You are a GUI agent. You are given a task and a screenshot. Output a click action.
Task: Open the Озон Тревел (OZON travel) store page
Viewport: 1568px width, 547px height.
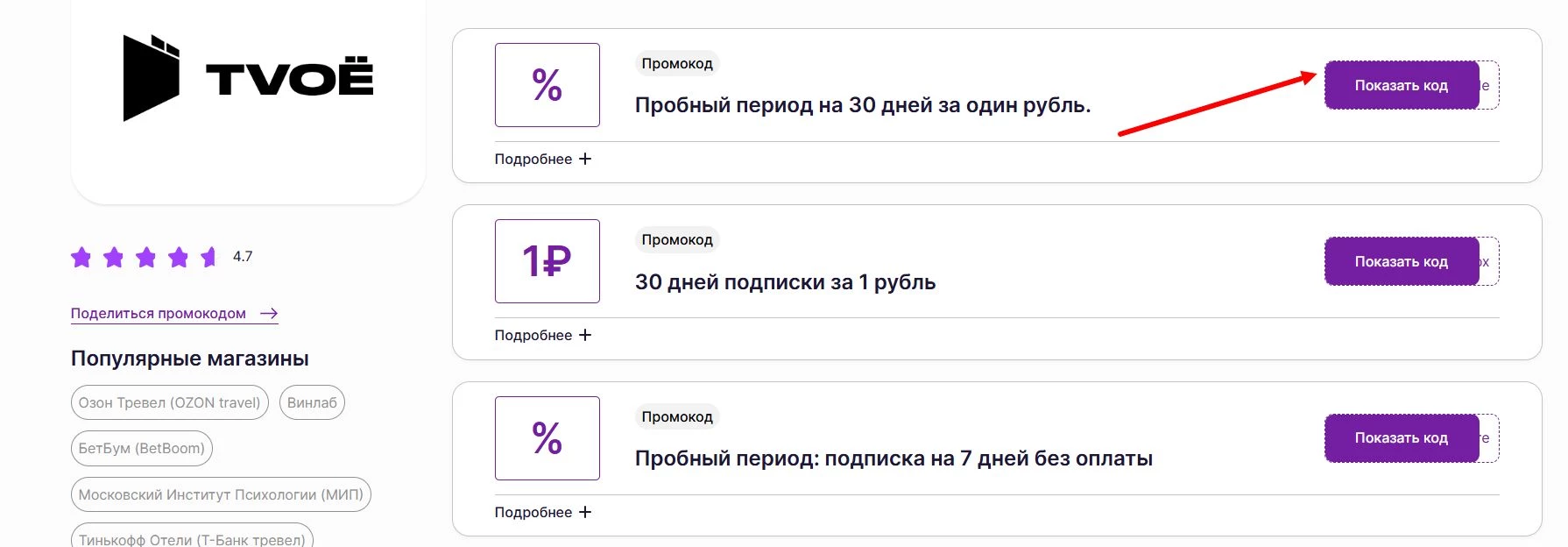point(169,402)
